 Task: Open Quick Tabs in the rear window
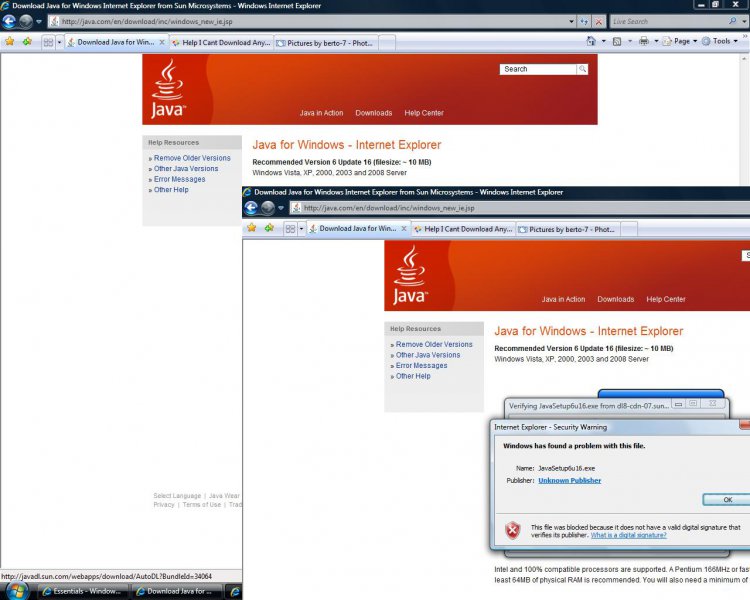[x=48, y=42]
